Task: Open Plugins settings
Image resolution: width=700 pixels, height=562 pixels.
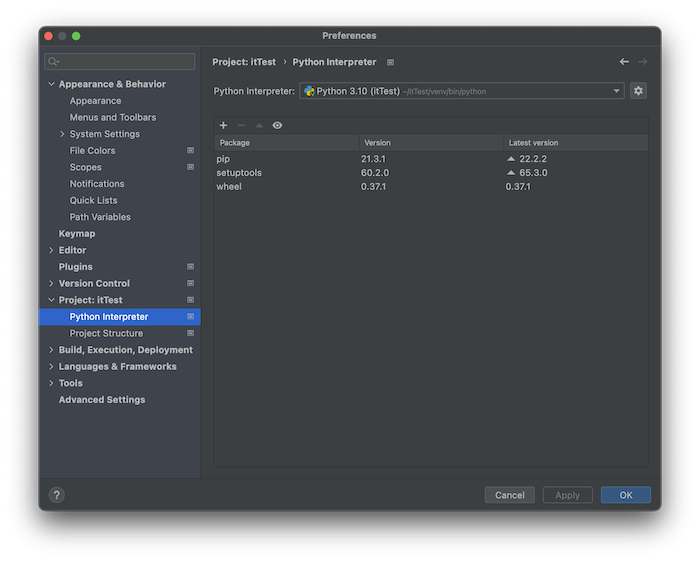Action: tap(75, 267)
